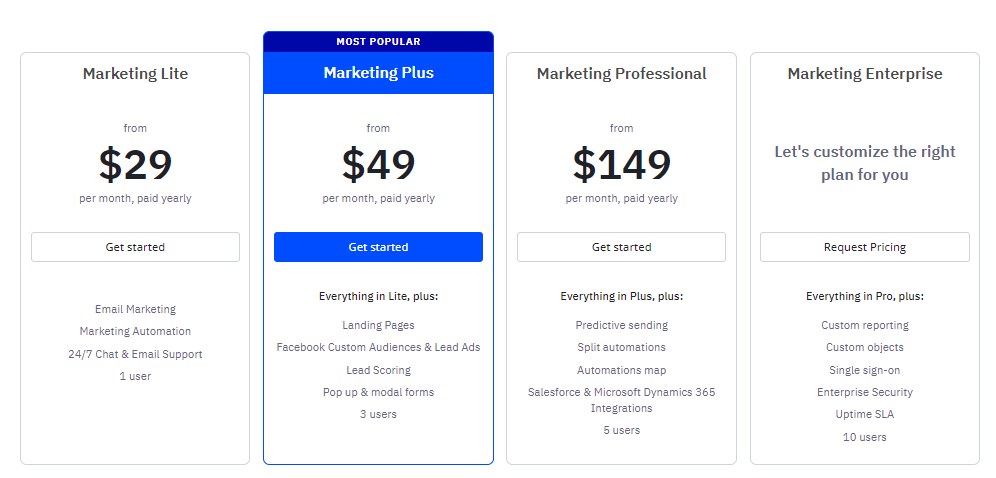Viewport: 996px width, 478px height.
Task: Click Let's customize the right plan text
Action: pos(865,163)
